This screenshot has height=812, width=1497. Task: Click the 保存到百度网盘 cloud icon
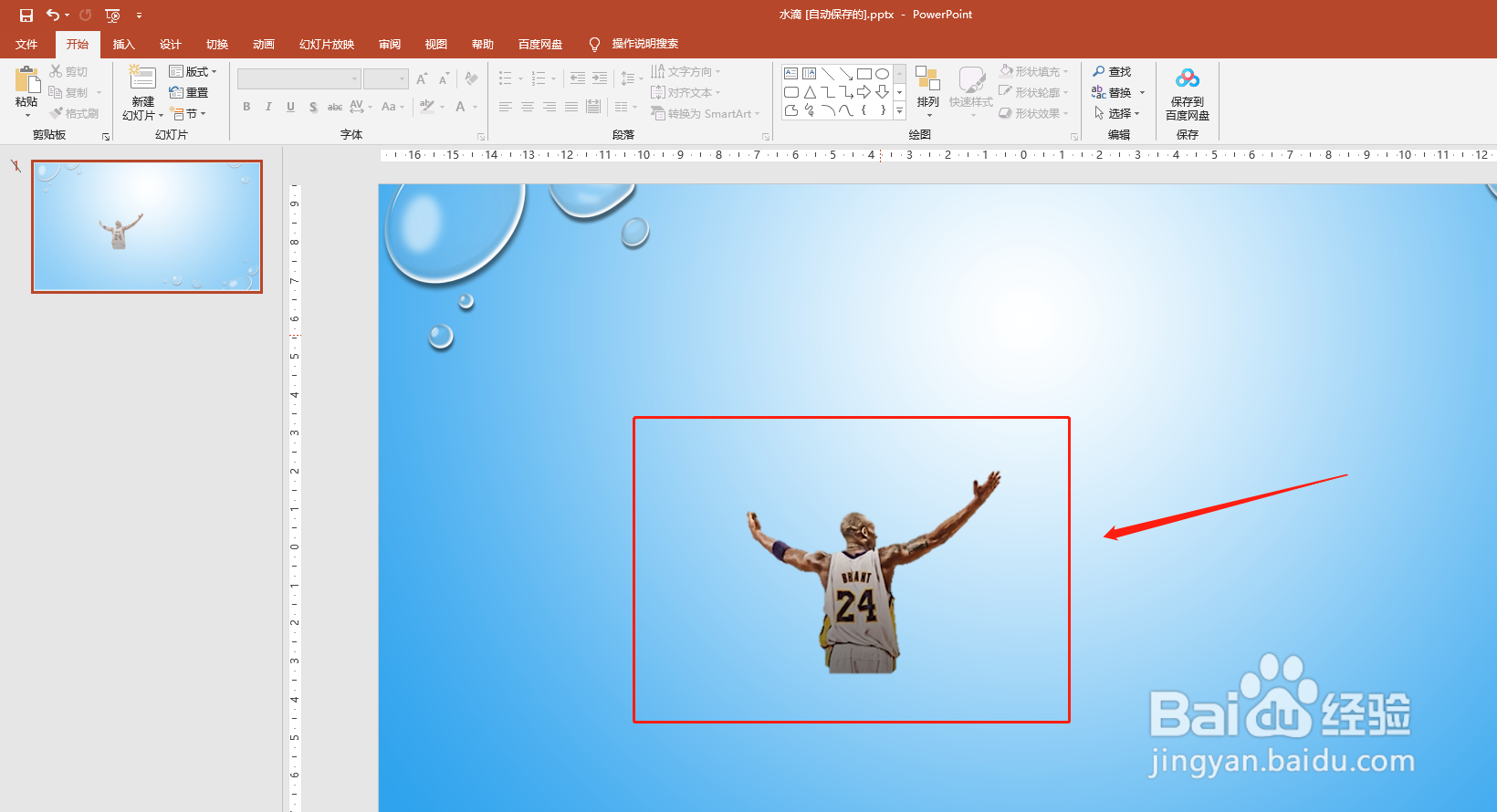pos(1188,78)
